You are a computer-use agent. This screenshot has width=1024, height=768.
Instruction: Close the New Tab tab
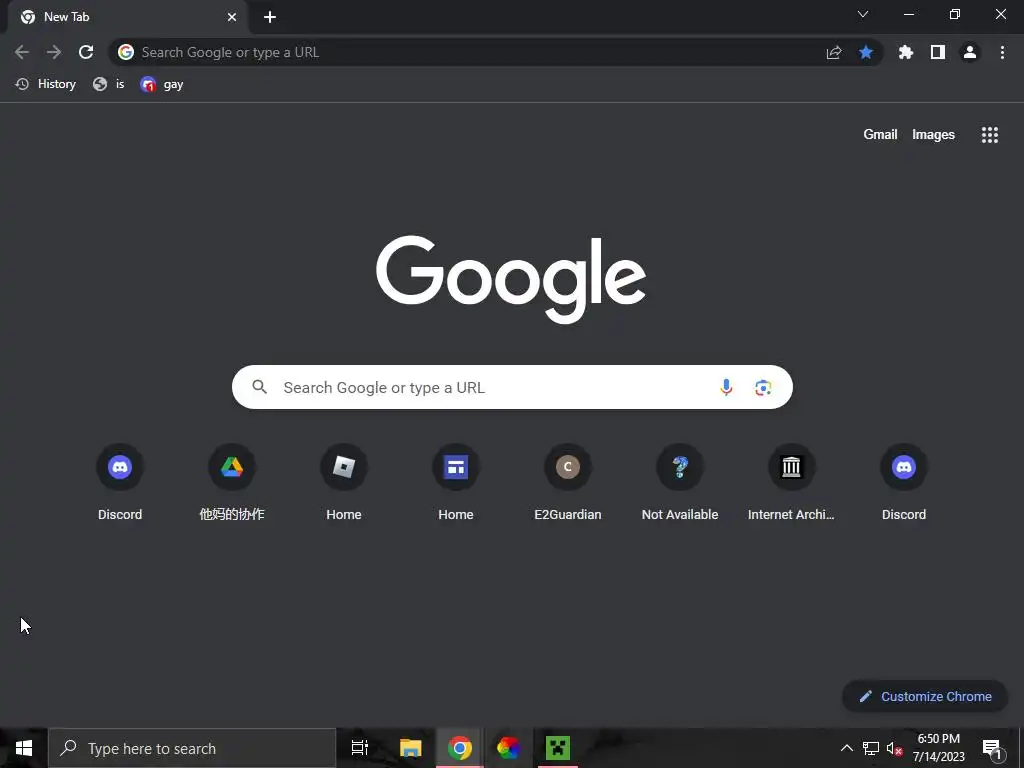(232, 17)
